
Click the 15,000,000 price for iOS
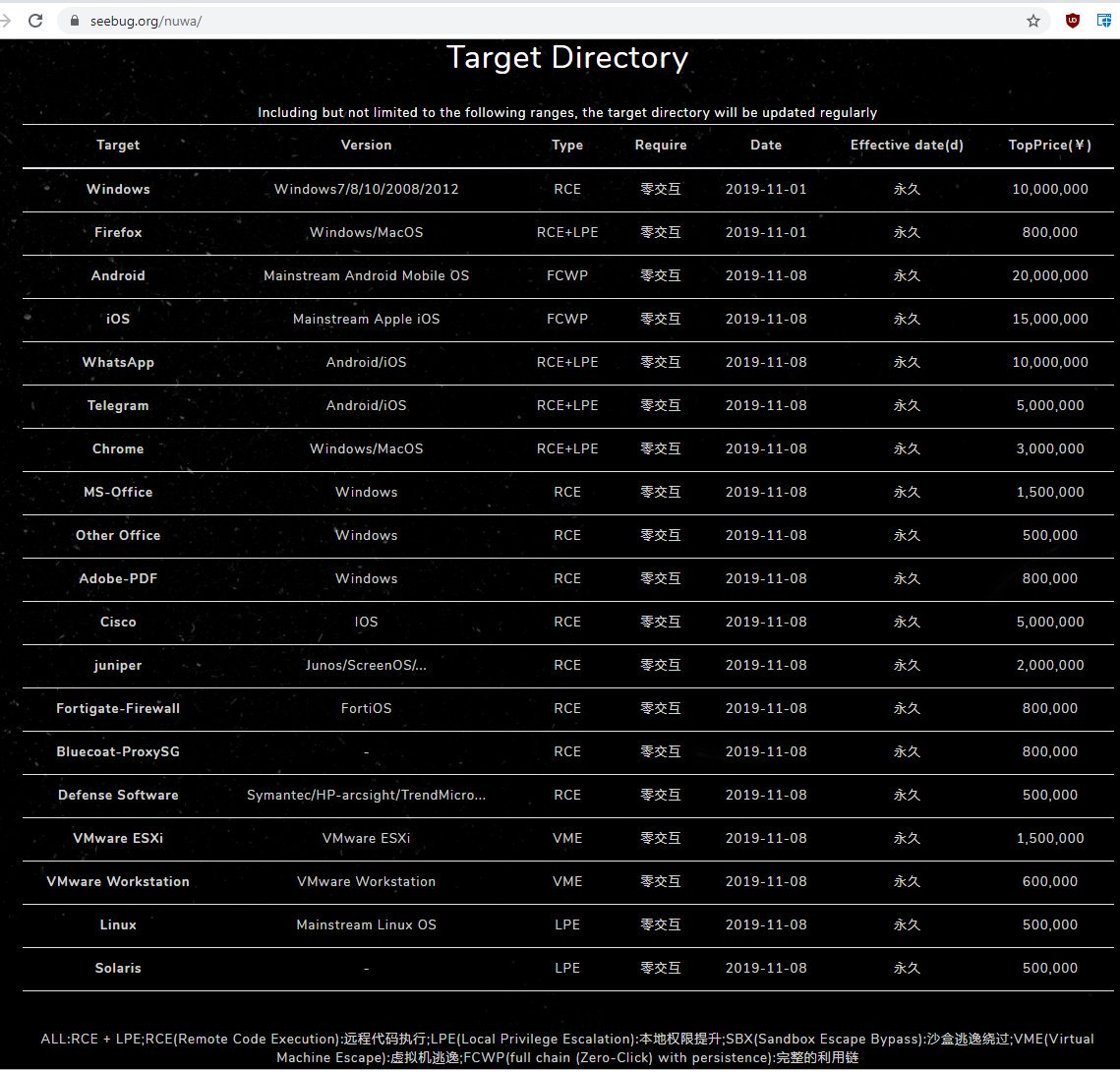point(1050,320)
